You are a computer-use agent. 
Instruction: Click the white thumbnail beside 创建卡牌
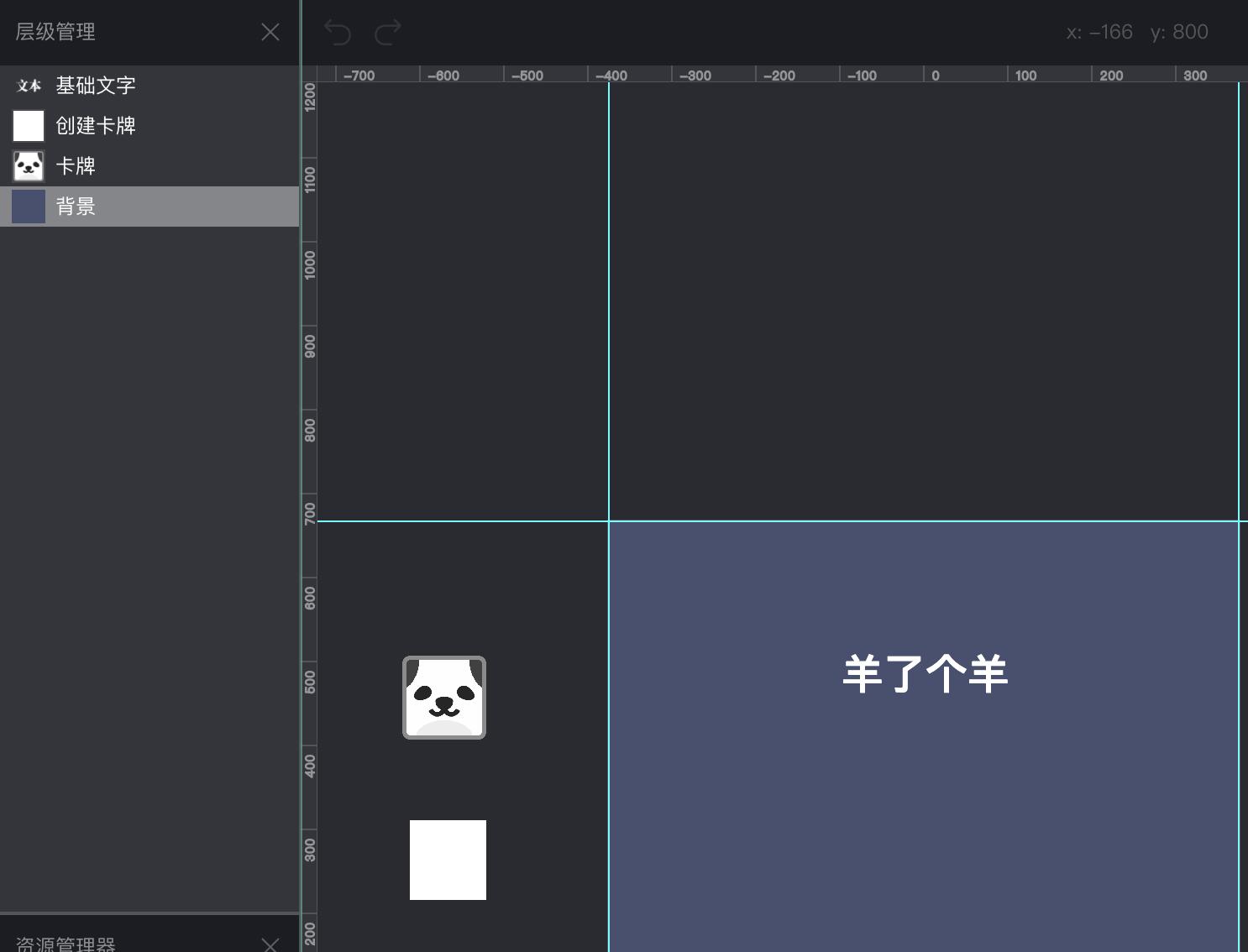pyautogui.click(x=29, y=126)
